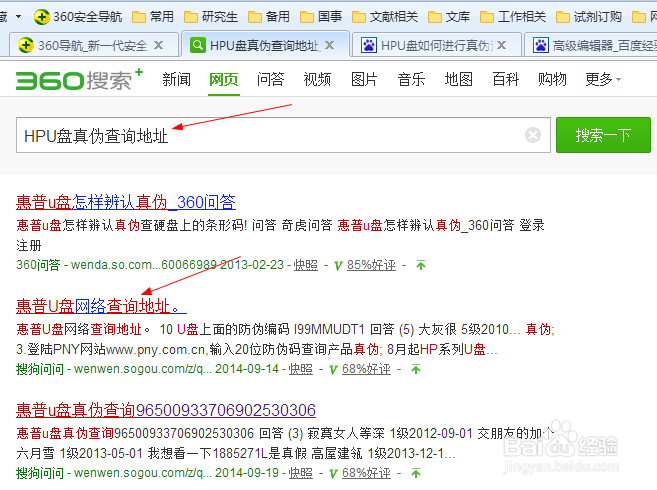Click up-arrow icon on 2014-09-19 result
This screenshot has height=490, width=657.
pyautogui.click(x=416, y=473)
